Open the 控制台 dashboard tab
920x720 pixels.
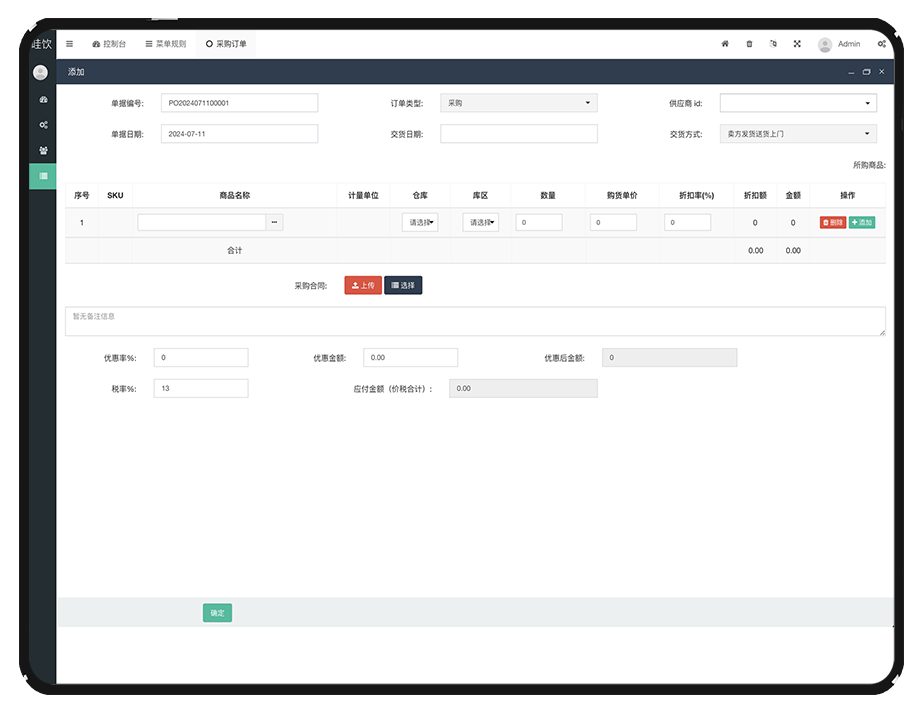pyautogui.click(x=109, y=44)
